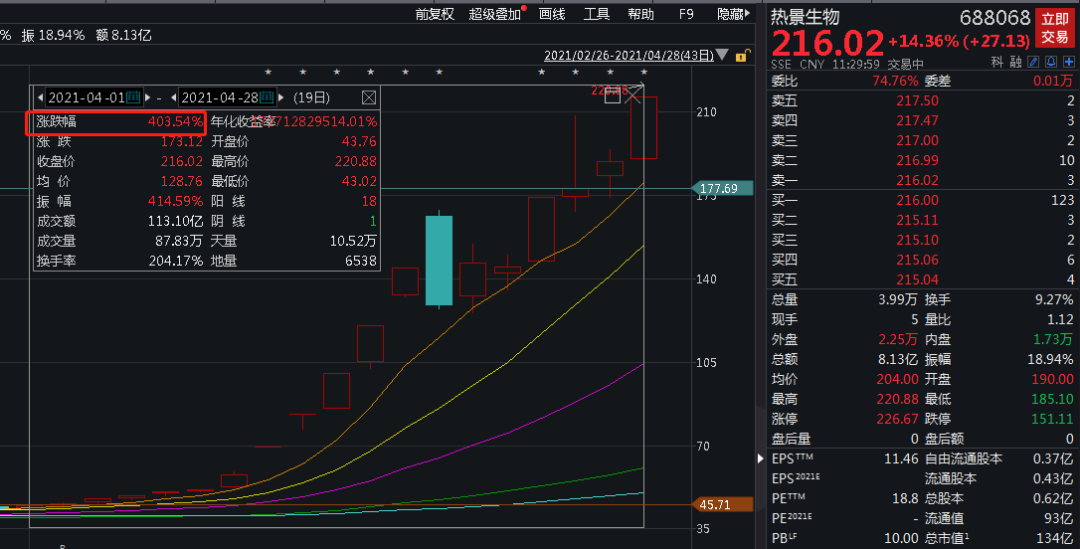Step end date 2021-04-28 backward
The image size is (1080, 549).
(174, 98)
